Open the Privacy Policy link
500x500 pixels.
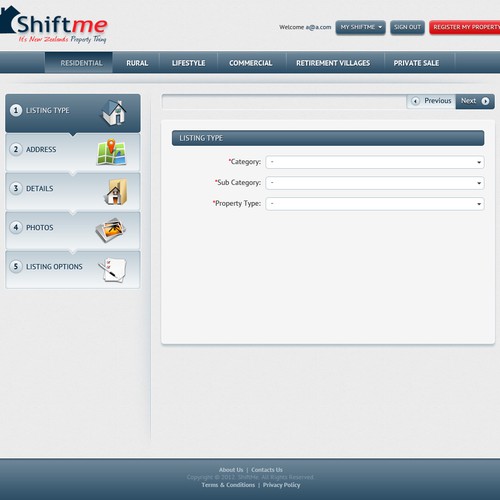tap(281, 485)
